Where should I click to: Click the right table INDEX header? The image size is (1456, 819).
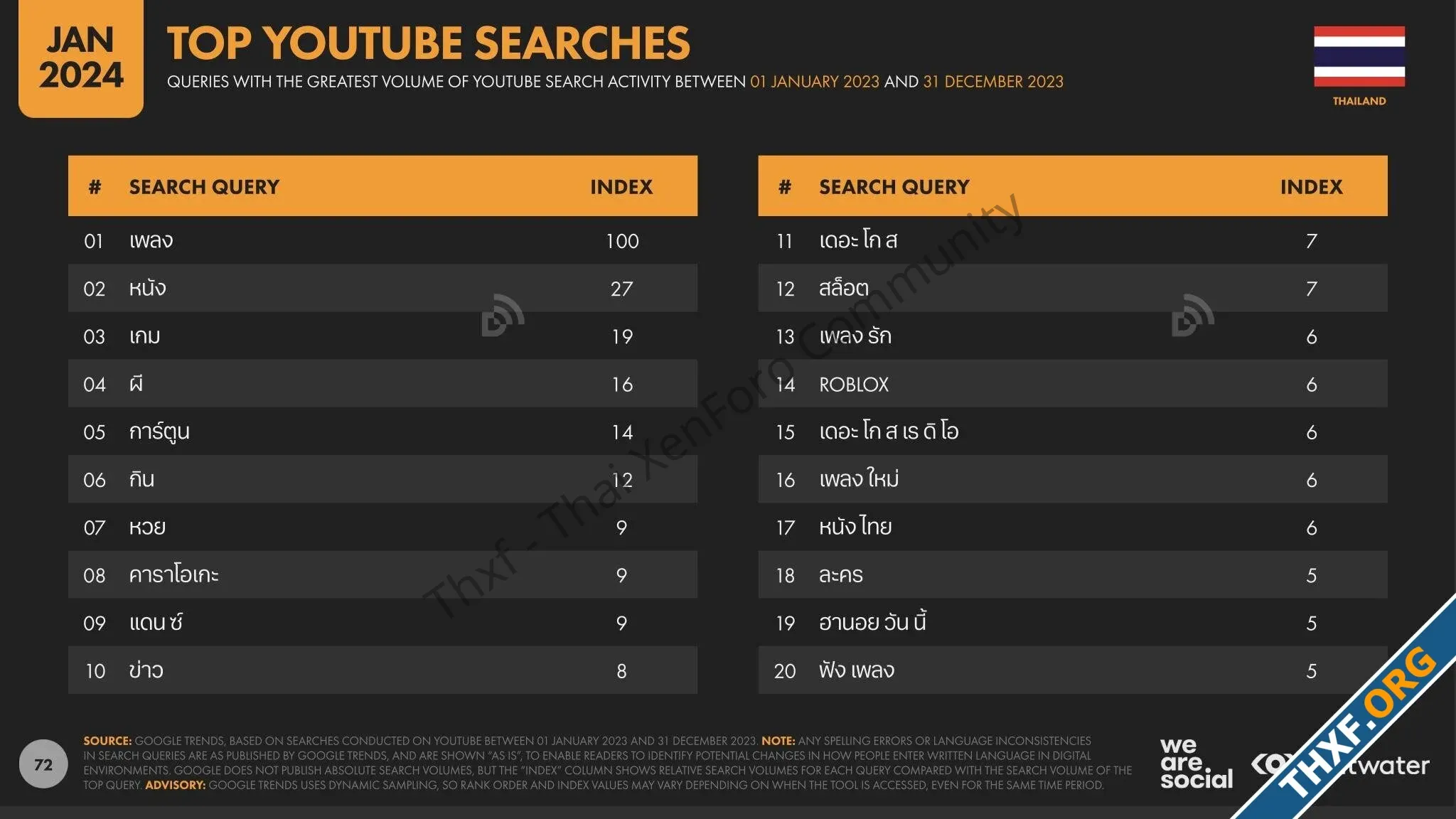(1311, 187)
